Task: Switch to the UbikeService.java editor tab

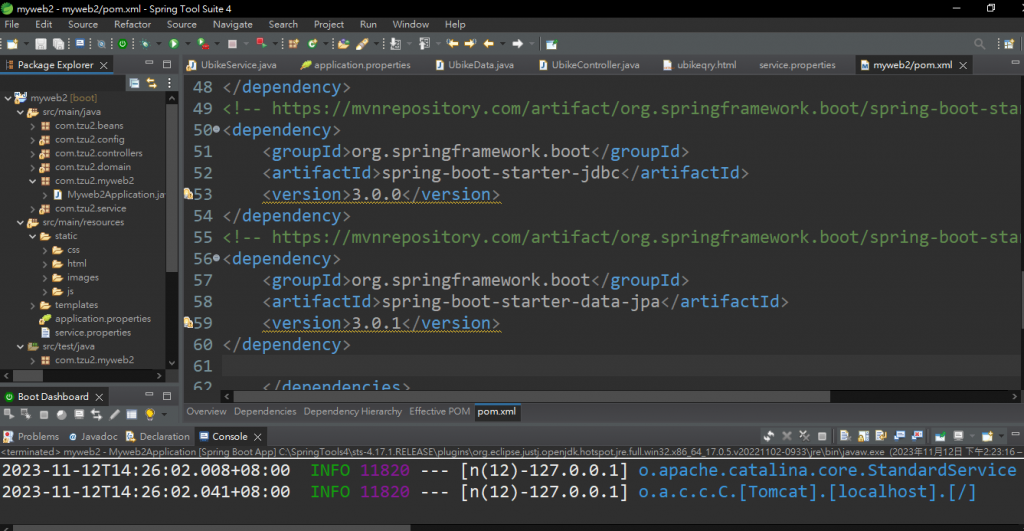Action: click(232, 65)
